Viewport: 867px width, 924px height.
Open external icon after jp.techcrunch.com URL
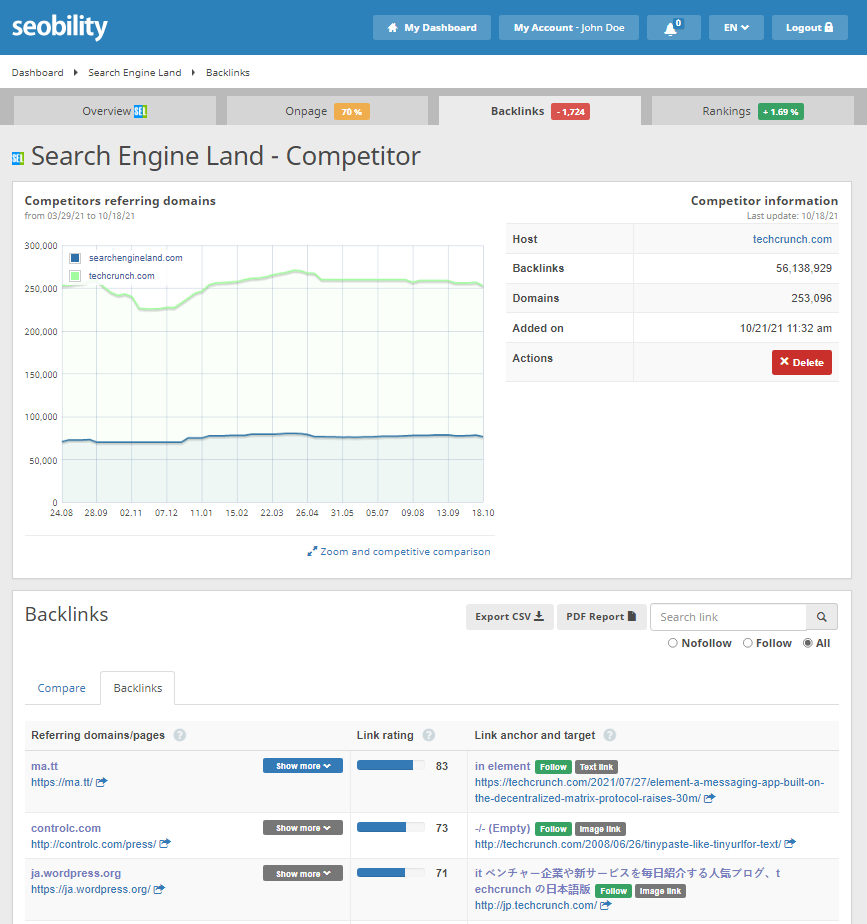tap(605, 905)
